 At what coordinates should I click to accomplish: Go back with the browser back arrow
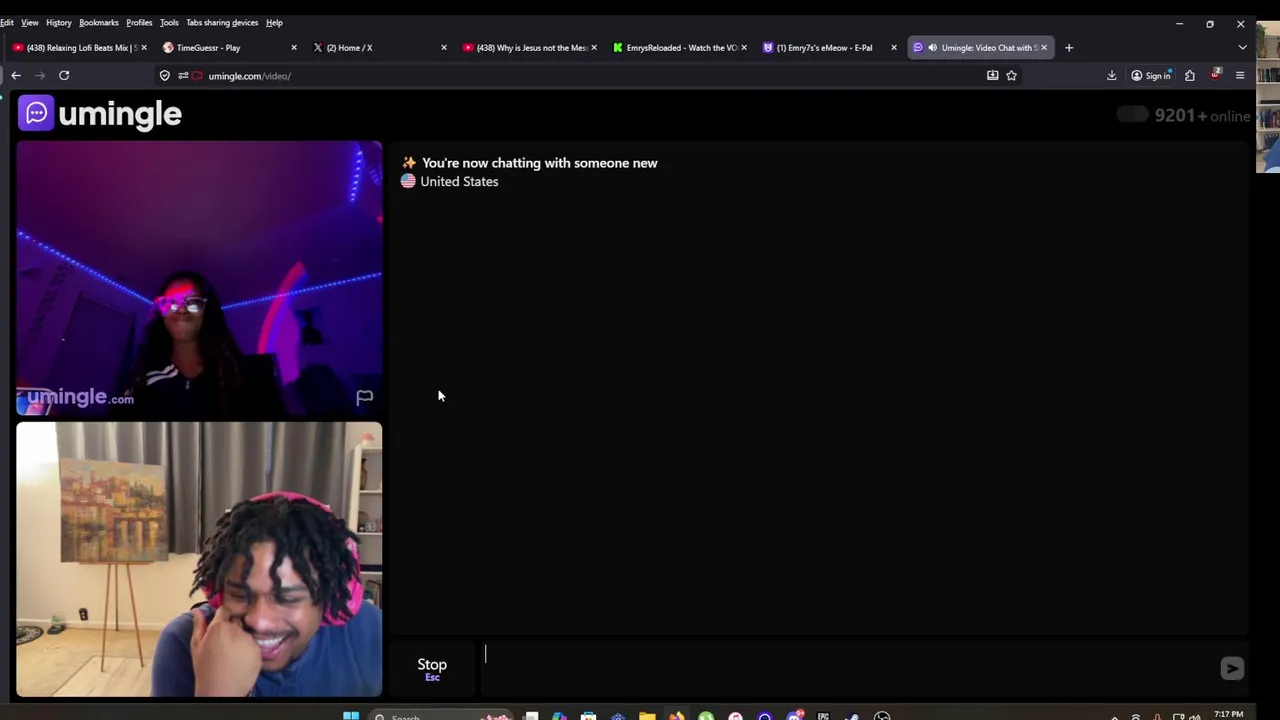(x=16, y=75)
